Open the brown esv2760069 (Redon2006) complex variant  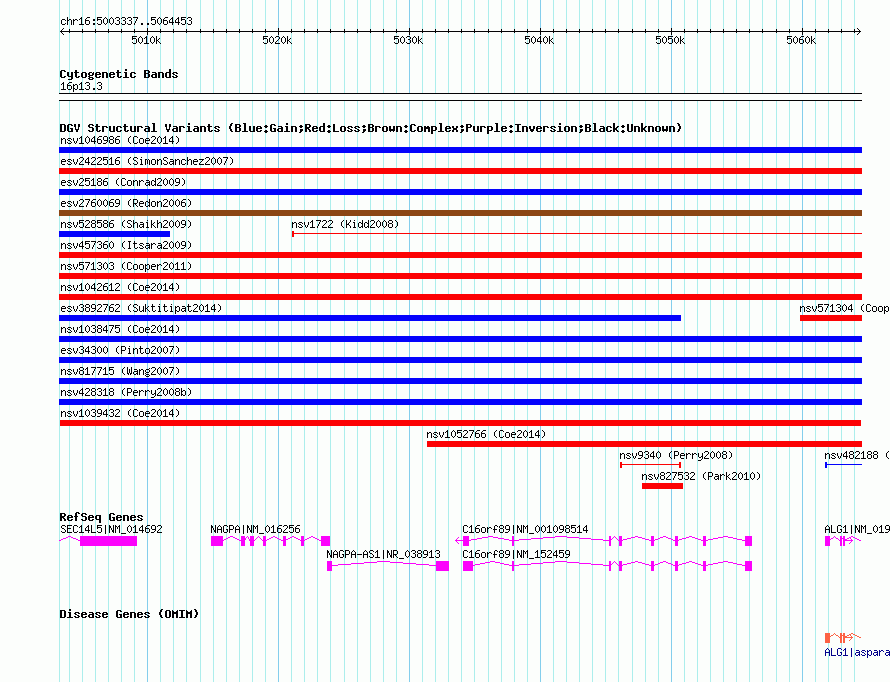tap(460, 213)
